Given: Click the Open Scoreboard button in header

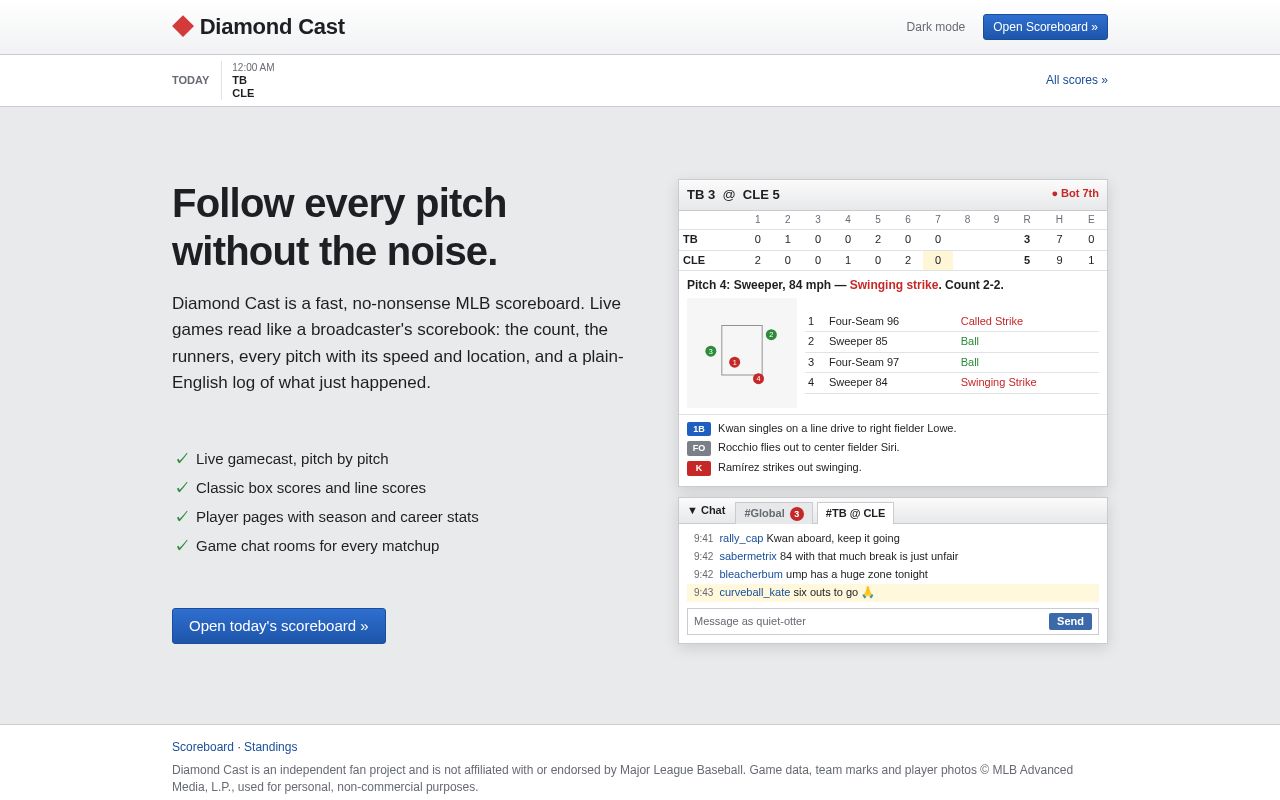Looking at the screenshot, I should tap(1045, 27).
